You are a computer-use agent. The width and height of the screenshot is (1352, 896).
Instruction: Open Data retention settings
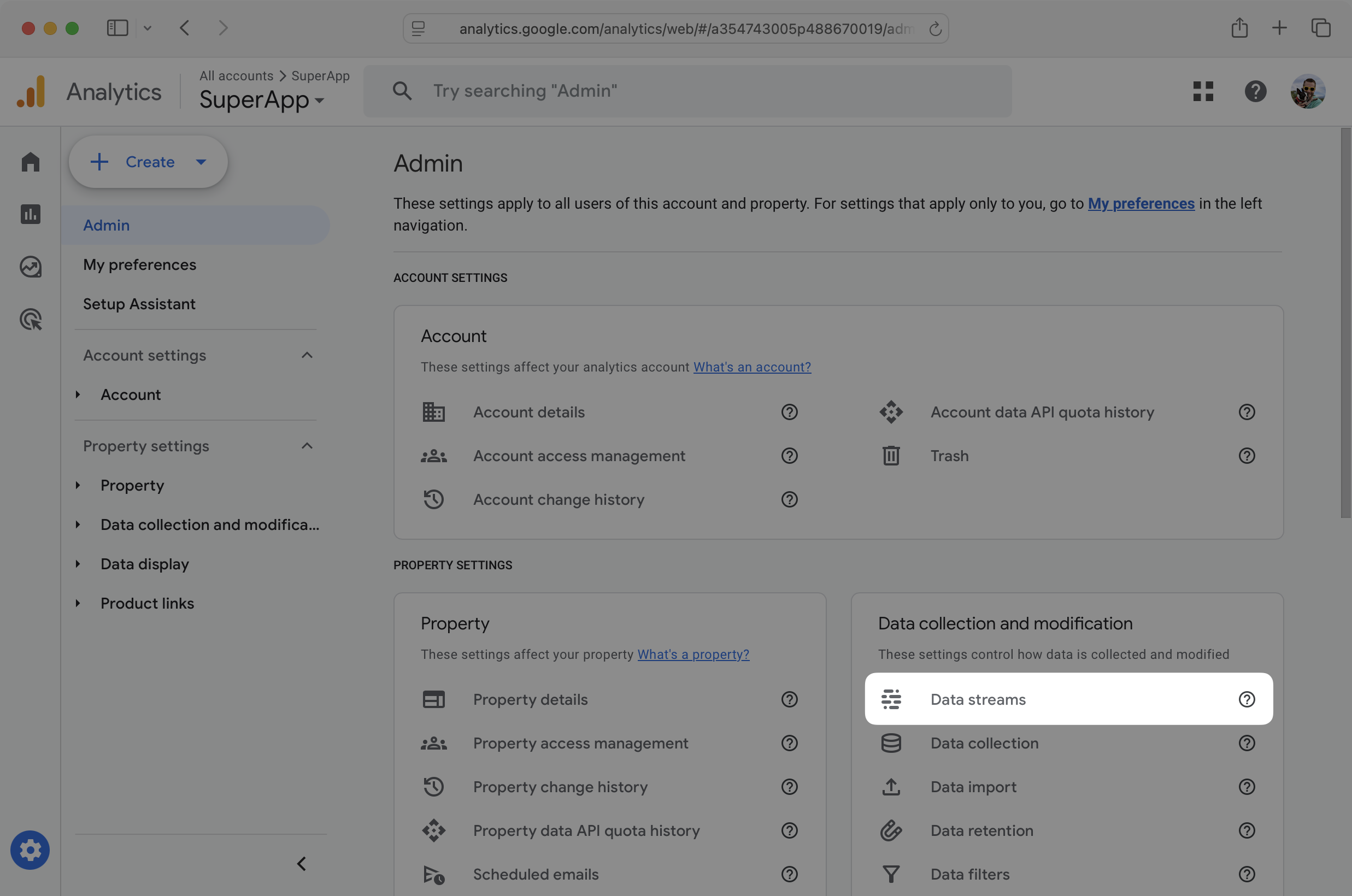pyautogui.click(x=981, y=830)
